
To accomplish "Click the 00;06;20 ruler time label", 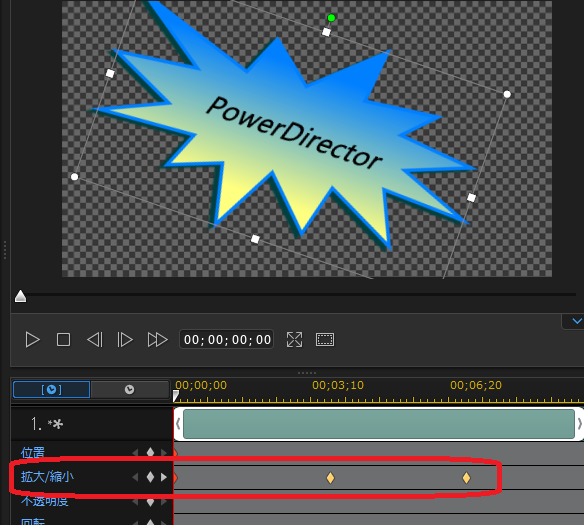I will (476, 385).
